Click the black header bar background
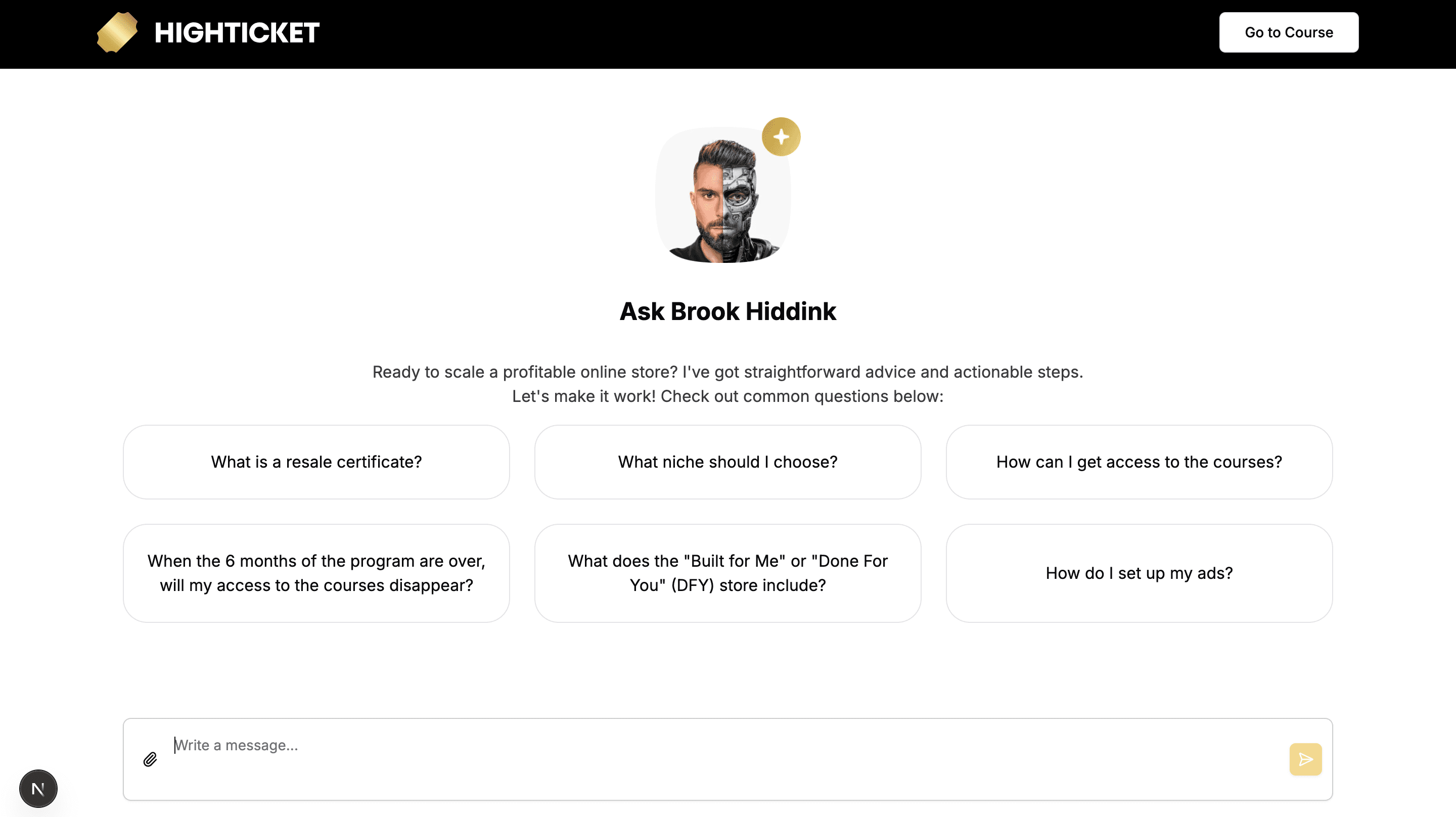 click(x=735, y=34)
